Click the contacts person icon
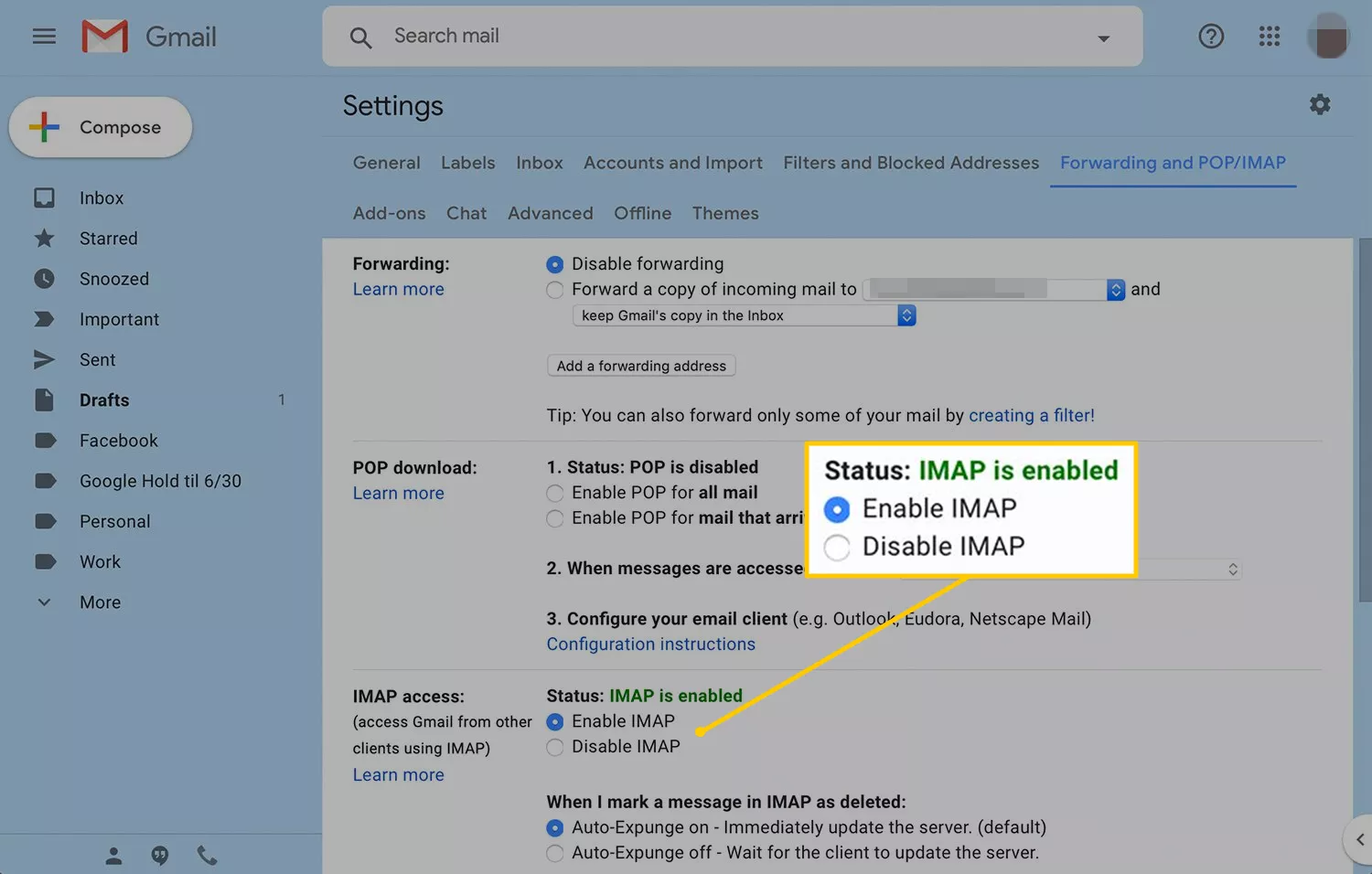Viewport: 1372px width, 874px height. (113, 856)
